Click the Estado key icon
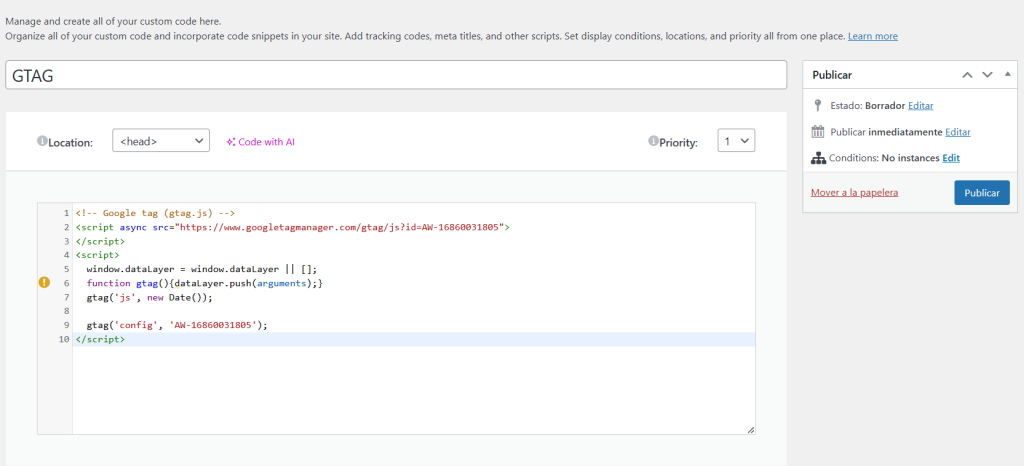 pos(818,105)
